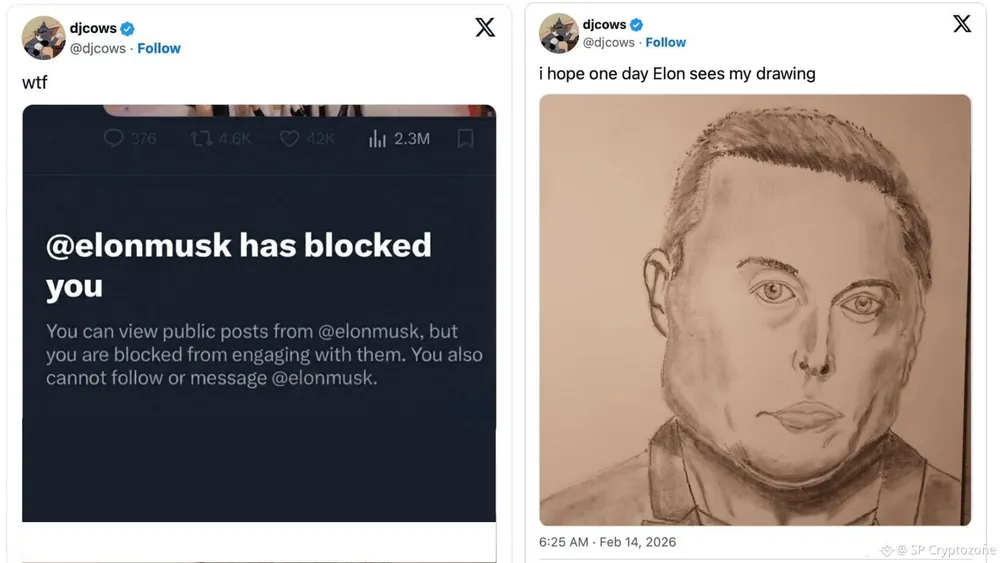Click the djcows display name on the right tweet
The width and height of the screenshot is (1000, 563).
pos(604,25)
